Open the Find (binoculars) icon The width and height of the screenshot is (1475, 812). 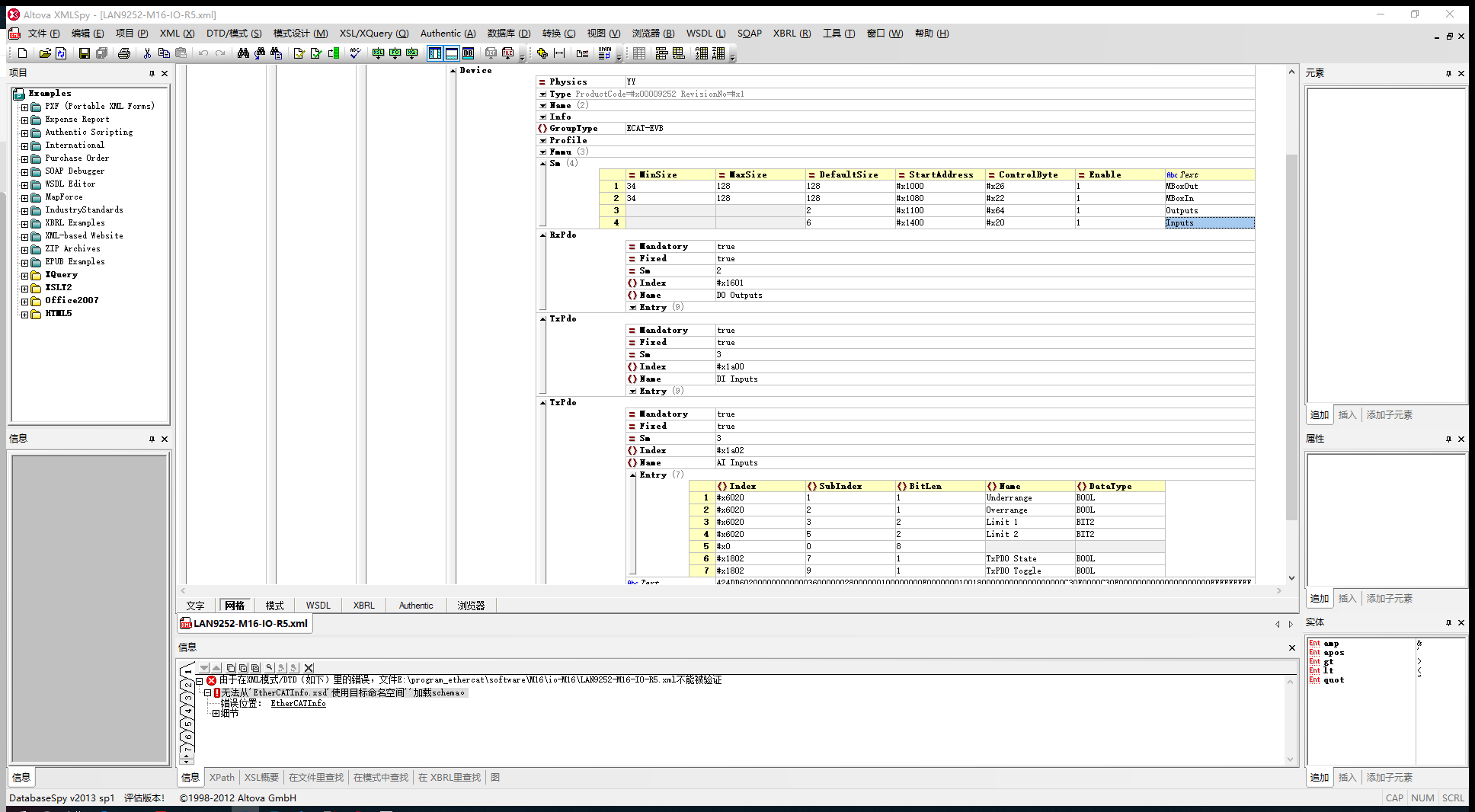click(x=243, y=53)
